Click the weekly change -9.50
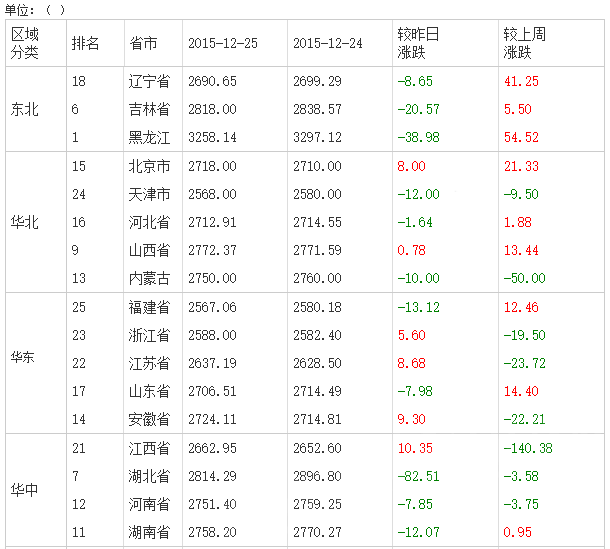 [521, 194]
